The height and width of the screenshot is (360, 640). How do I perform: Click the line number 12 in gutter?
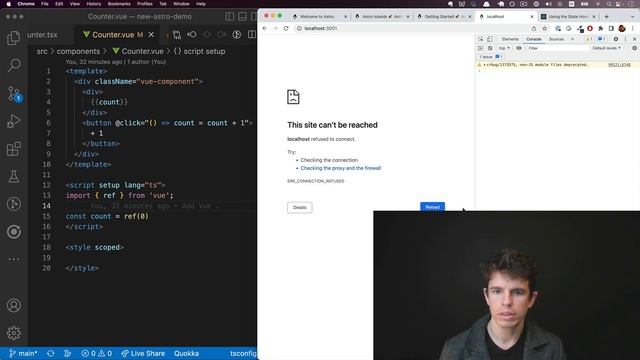(47, 185)
